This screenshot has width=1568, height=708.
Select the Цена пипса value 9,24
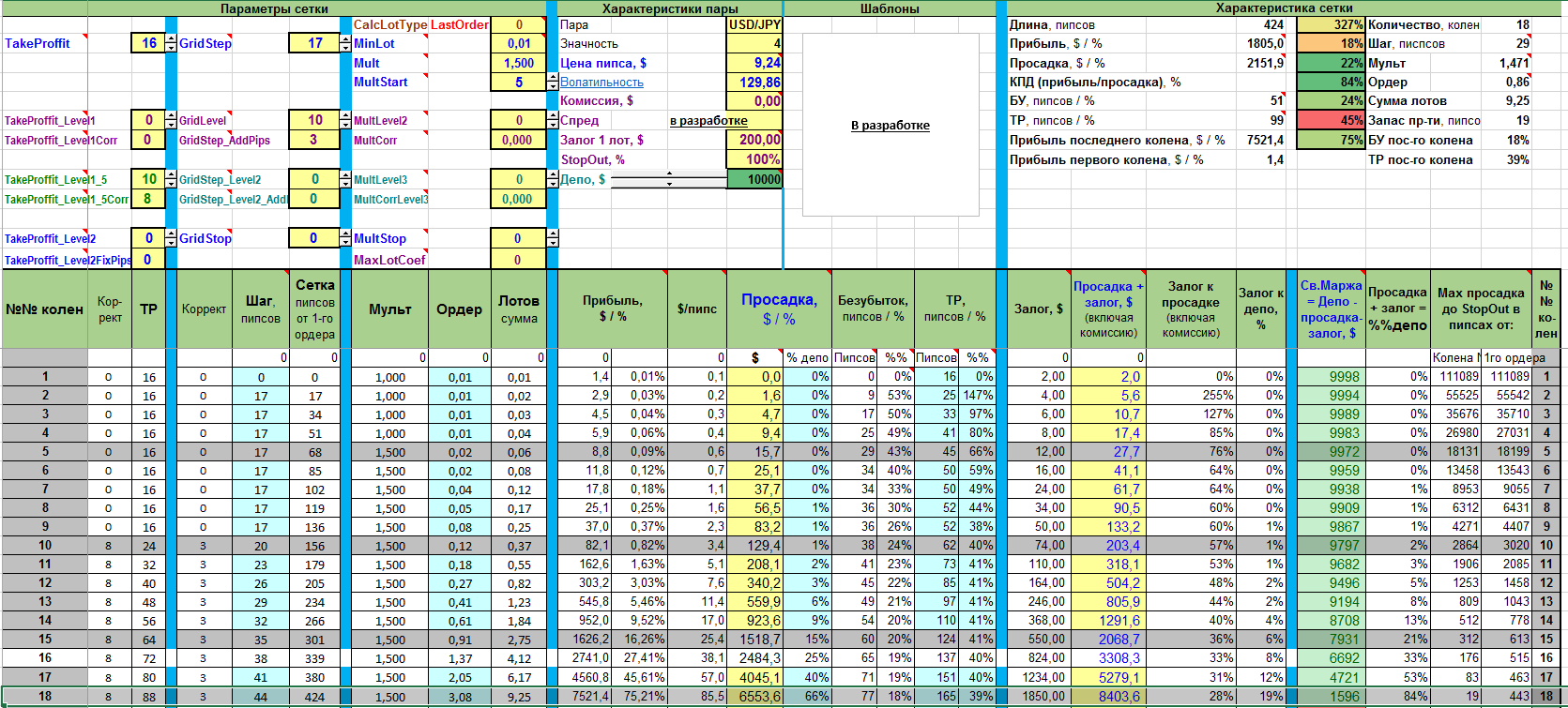pos(754,63)
